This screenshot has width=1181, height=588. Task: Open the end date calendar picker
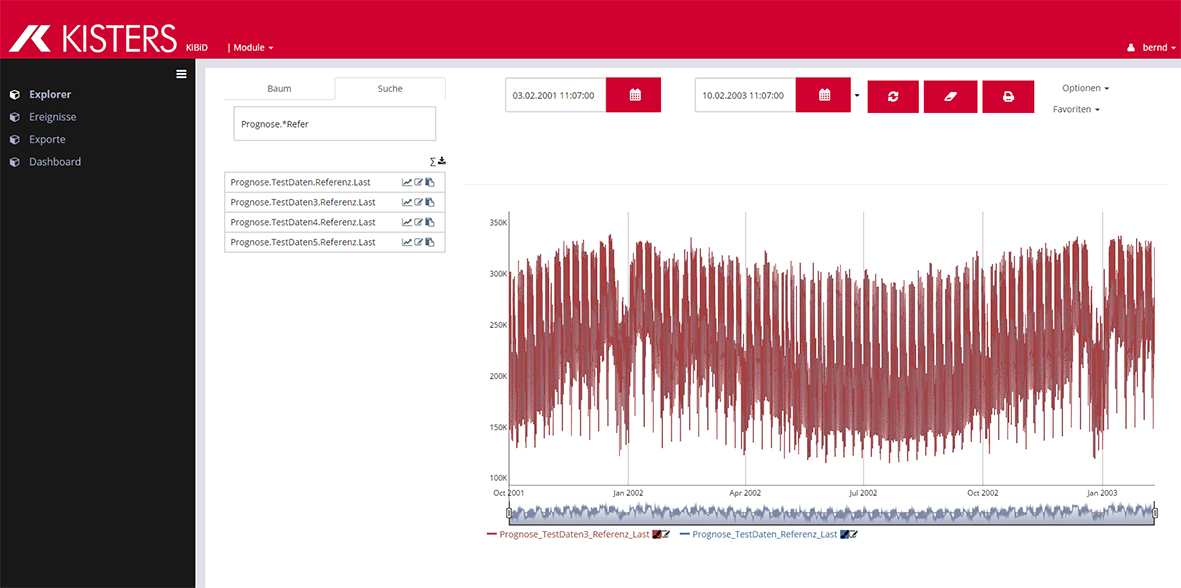point(824,95)
